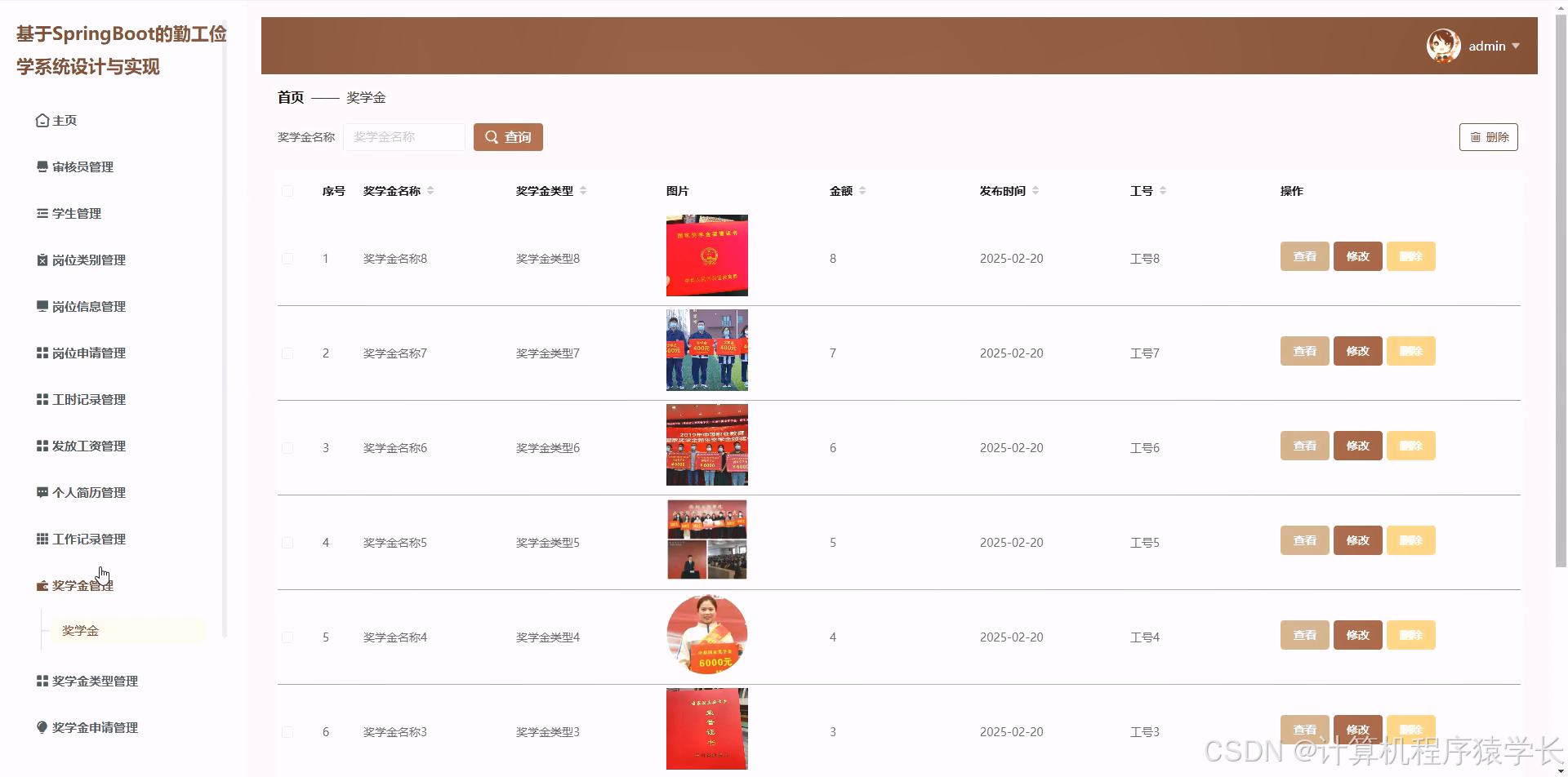Click 修改 for 奖学金名称4
The image size is (1568, 777).
coord(1358,635)
